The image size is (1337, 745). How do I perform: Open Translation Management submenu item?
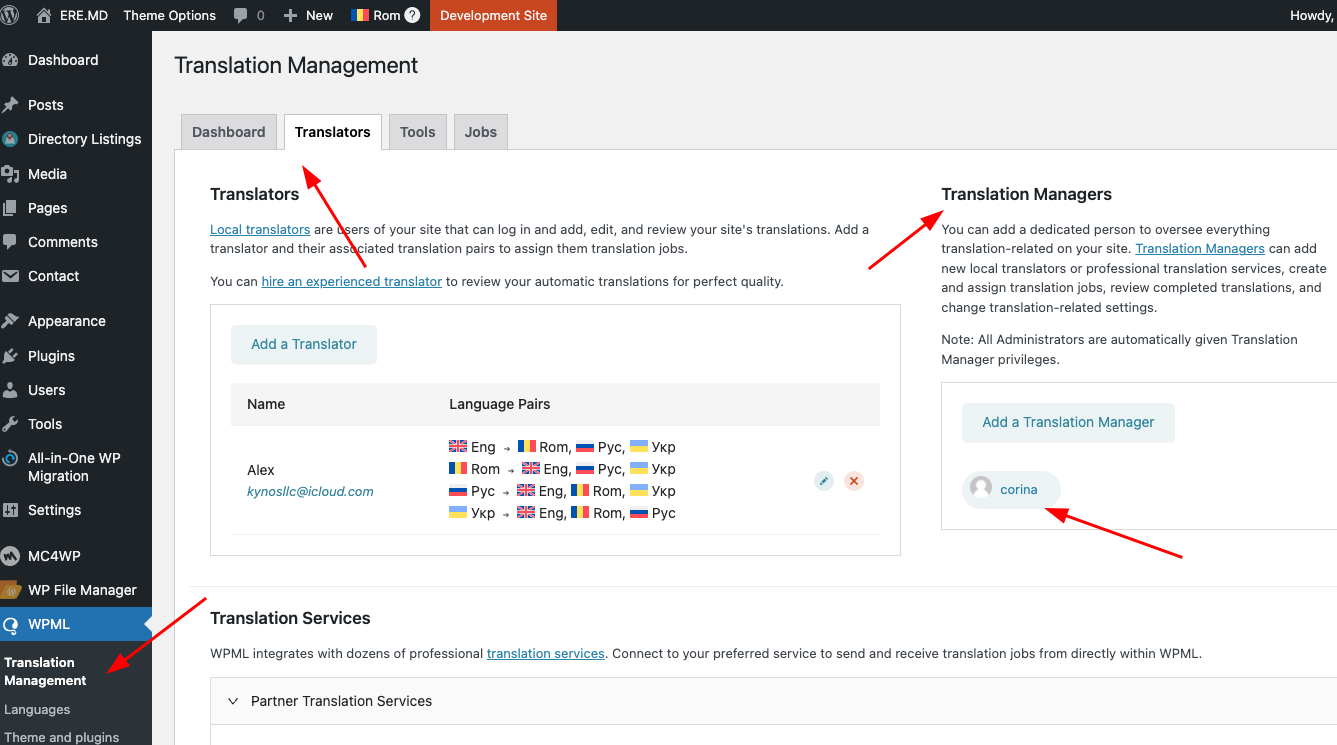(x=45, y=671)
